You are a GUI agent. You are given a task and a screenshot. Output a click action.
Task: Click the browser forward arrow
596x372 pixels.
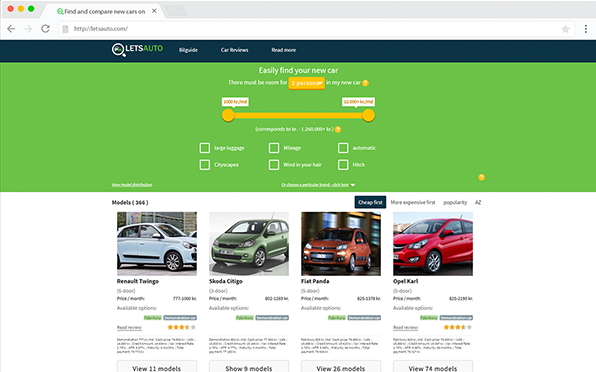[x=28, y=29]
